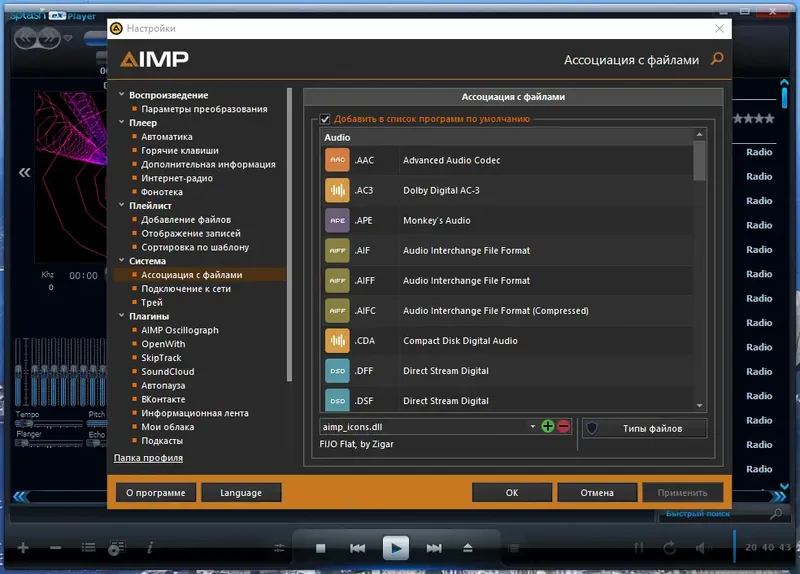800x574 pixels.
Task: Select Подключение к сети in settings tree
Action: pos(186,288)
